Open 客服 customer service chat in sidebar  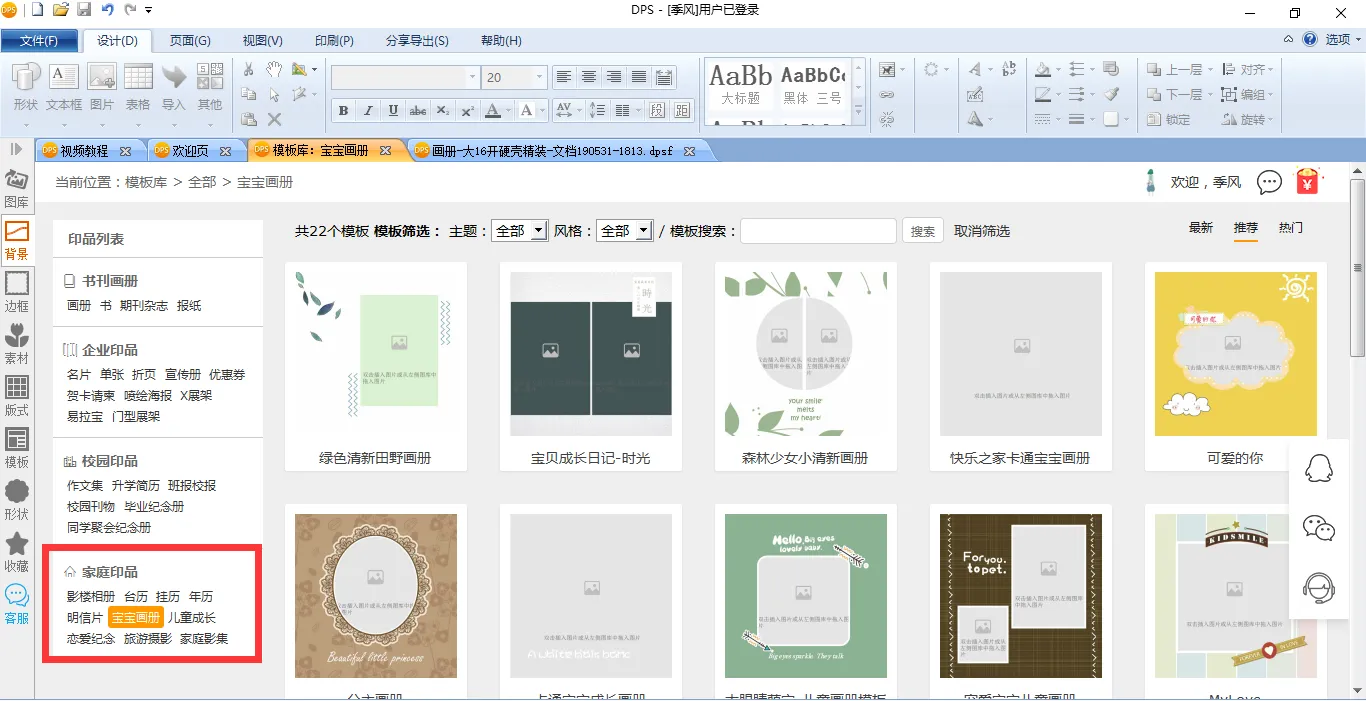17,603
